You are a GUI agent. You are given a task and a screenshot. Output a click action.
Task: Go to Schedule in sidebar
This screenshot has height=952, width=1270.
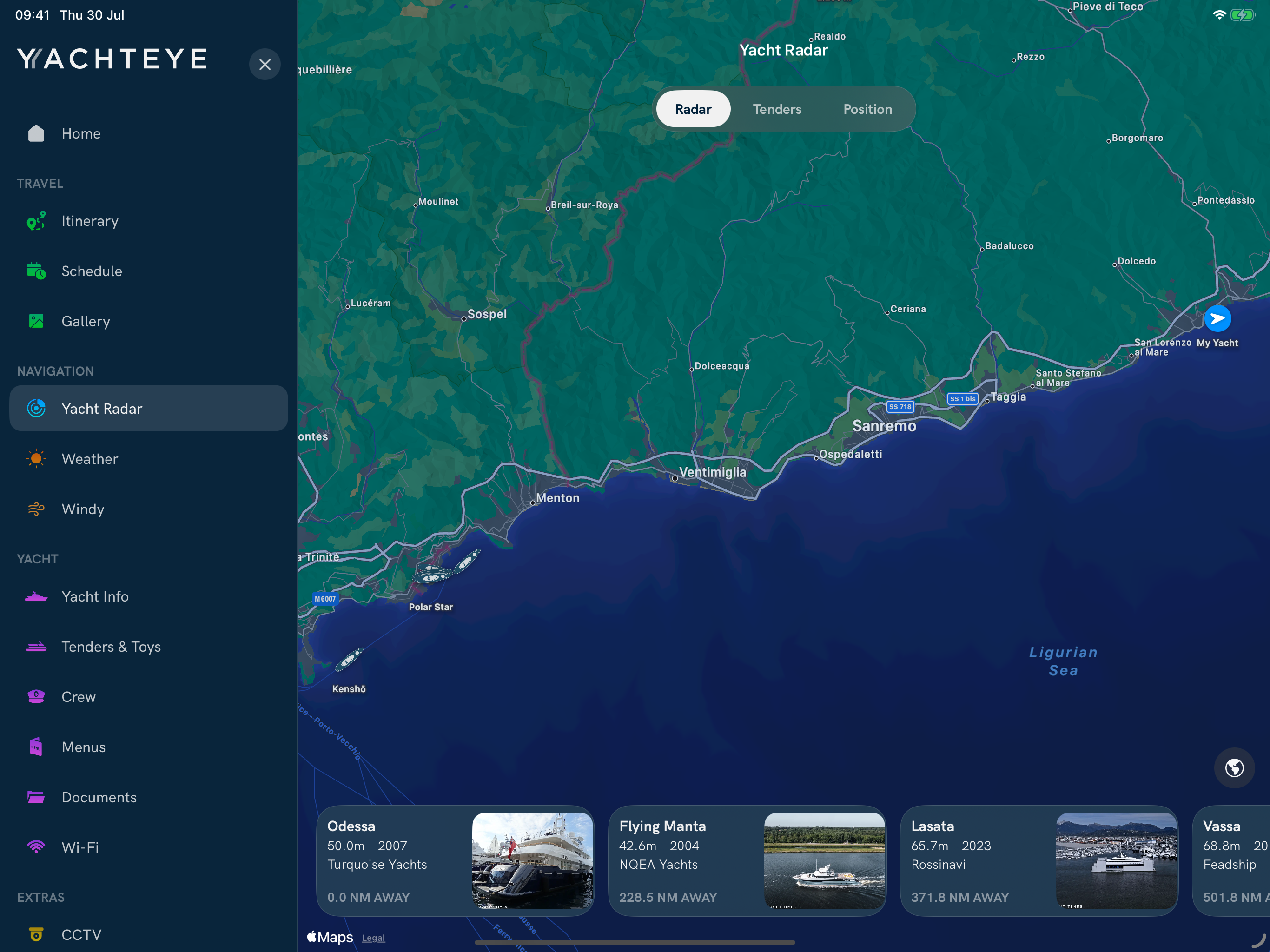(x=148, y=271)
